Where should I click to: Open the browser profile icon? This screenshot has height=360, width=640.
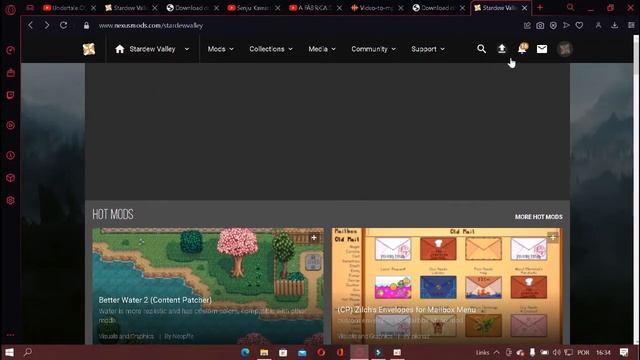(x=598, y=25)
